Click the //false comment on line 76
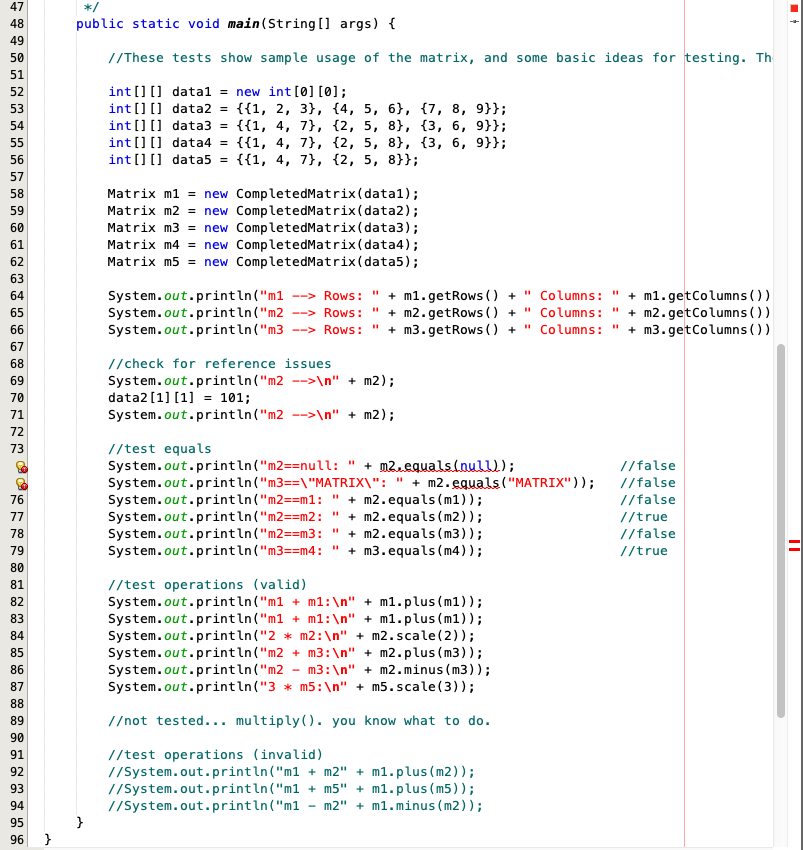This screenshot has width=803, height=850. [648, 499]
